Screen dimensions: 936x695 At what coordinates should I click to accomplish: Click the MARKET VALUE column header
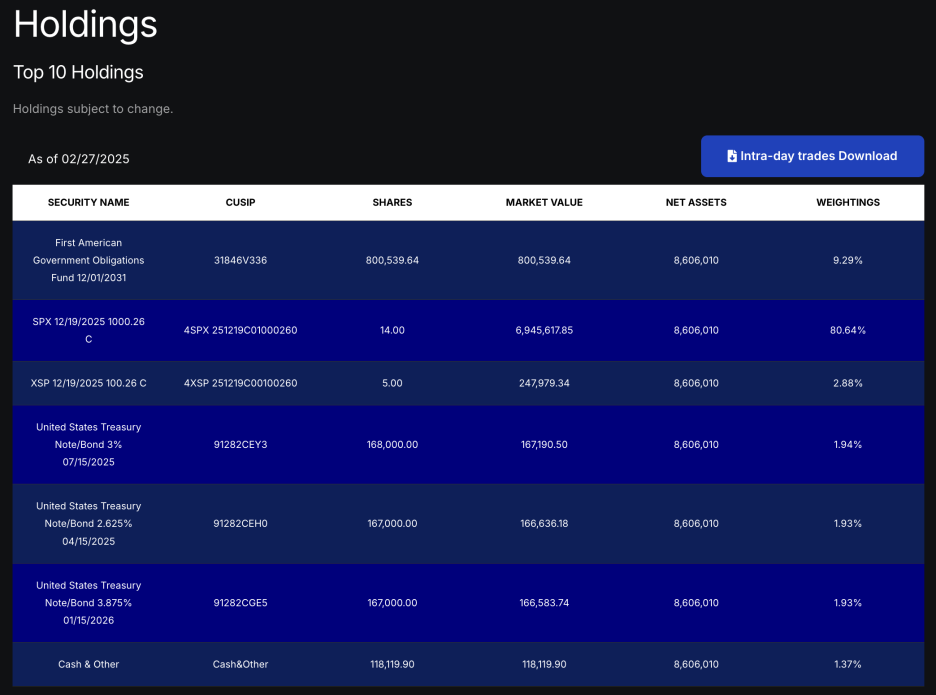tap(544, 202)
